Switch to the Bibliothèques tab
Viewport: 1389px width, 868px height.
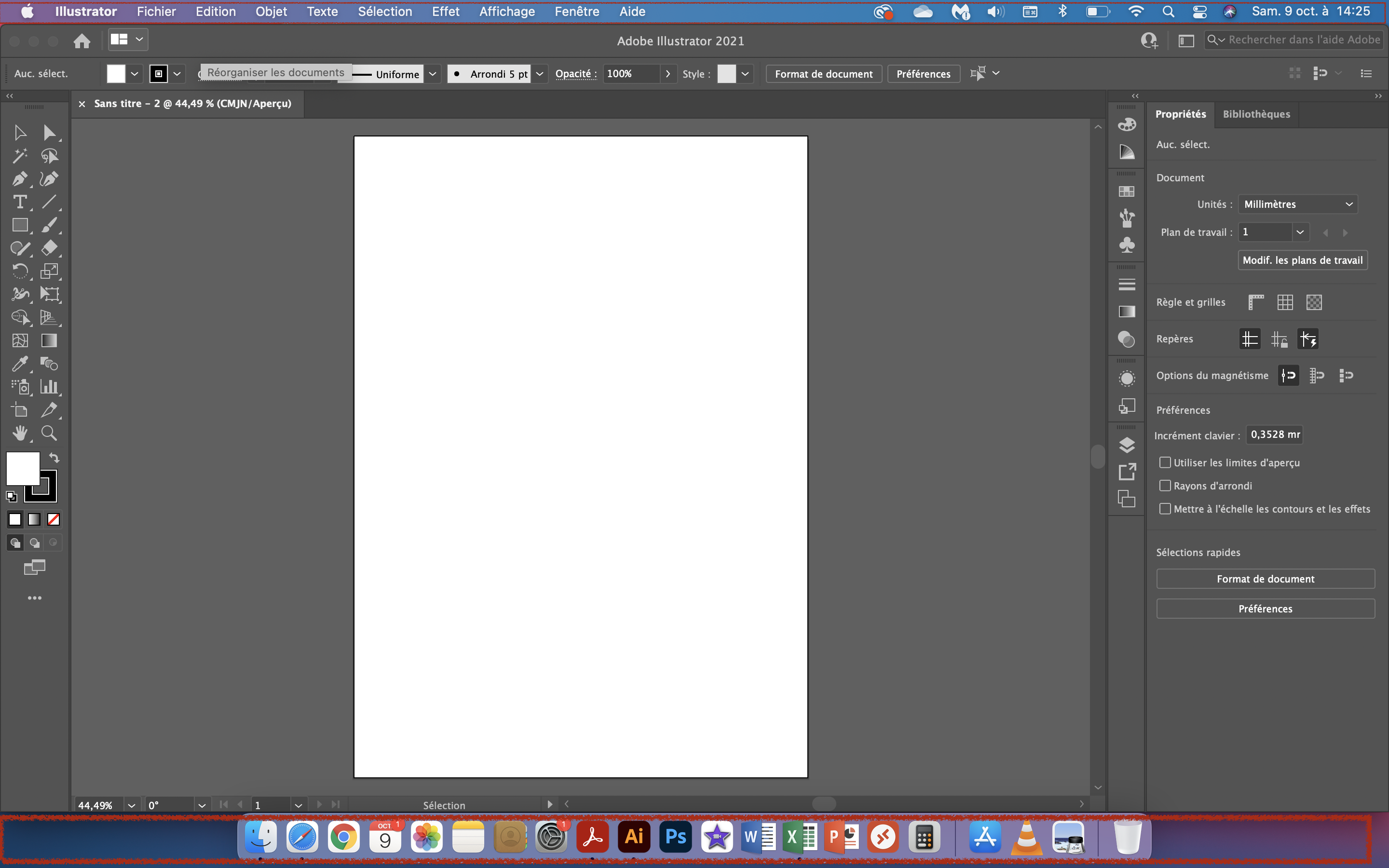(1256, 114)
